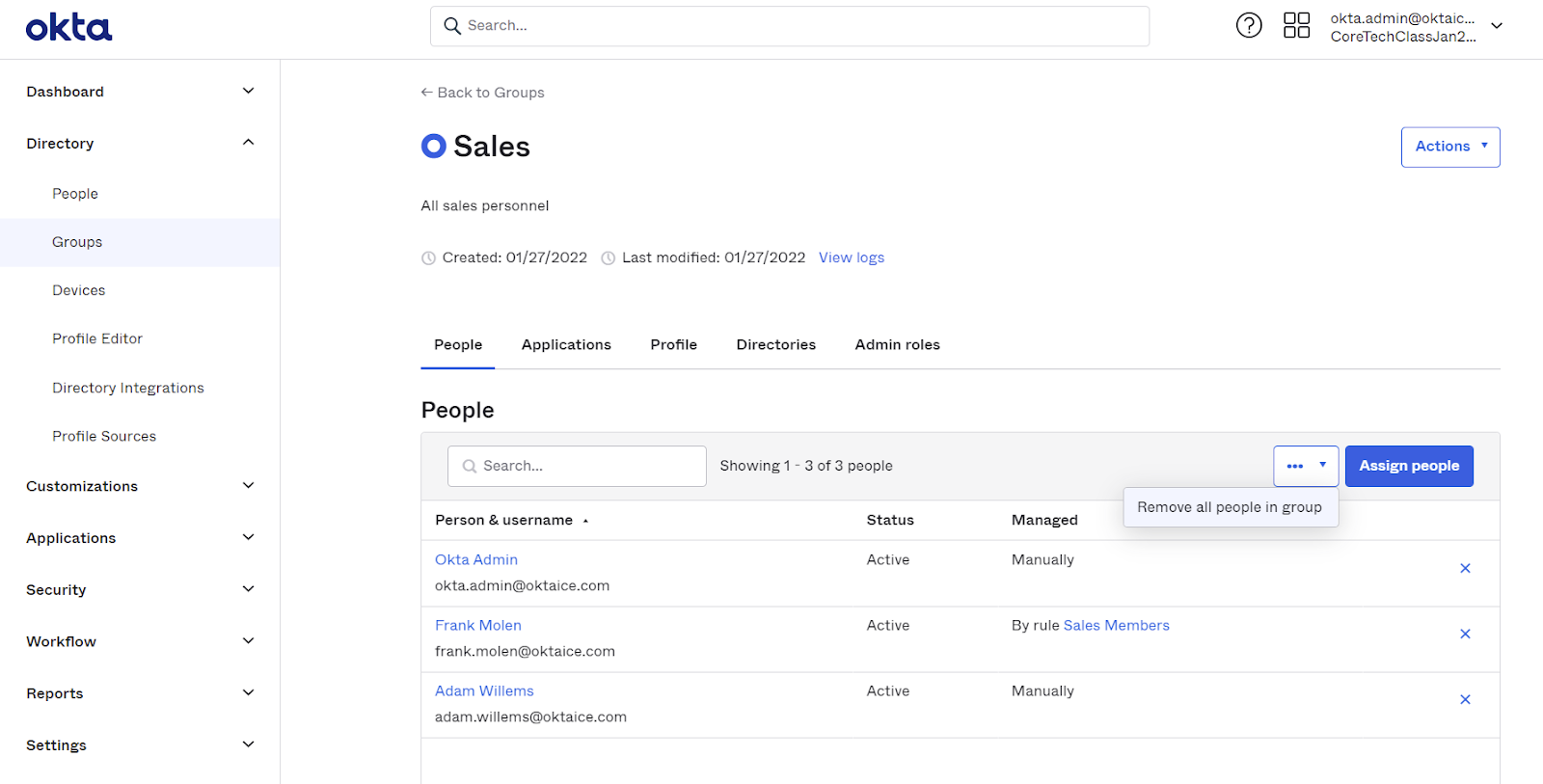Screen dimensions: 1543x784
Task: Remove Okta Admin using X icon
Action: [1465, 568]
